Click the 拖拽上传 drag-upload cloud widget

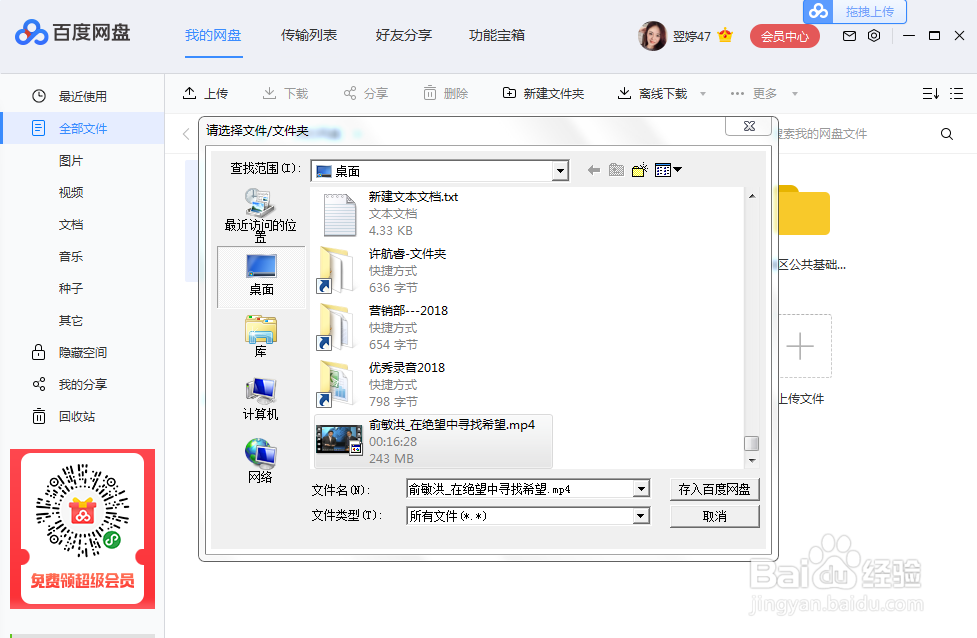click(x=854, y=11)
